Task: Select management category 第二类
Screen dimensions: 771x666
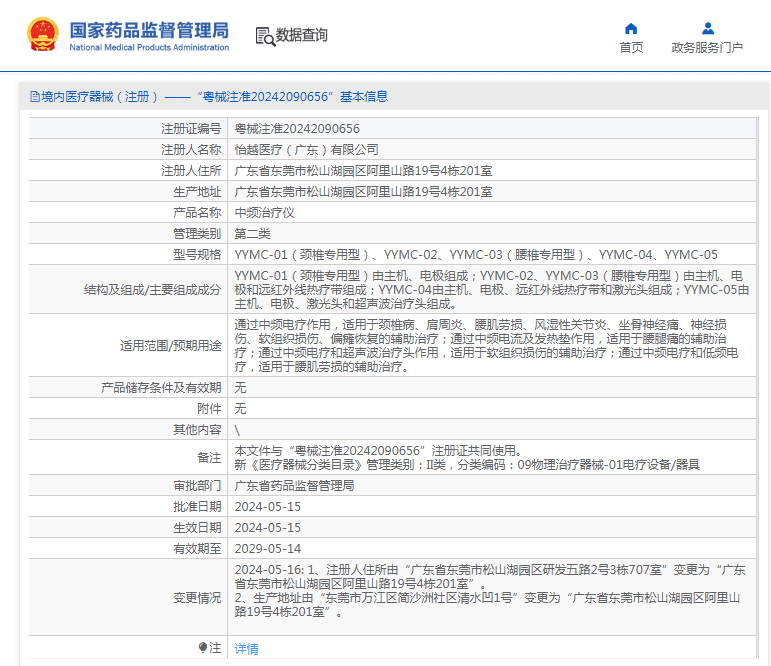Action: (x=252, y=234)
